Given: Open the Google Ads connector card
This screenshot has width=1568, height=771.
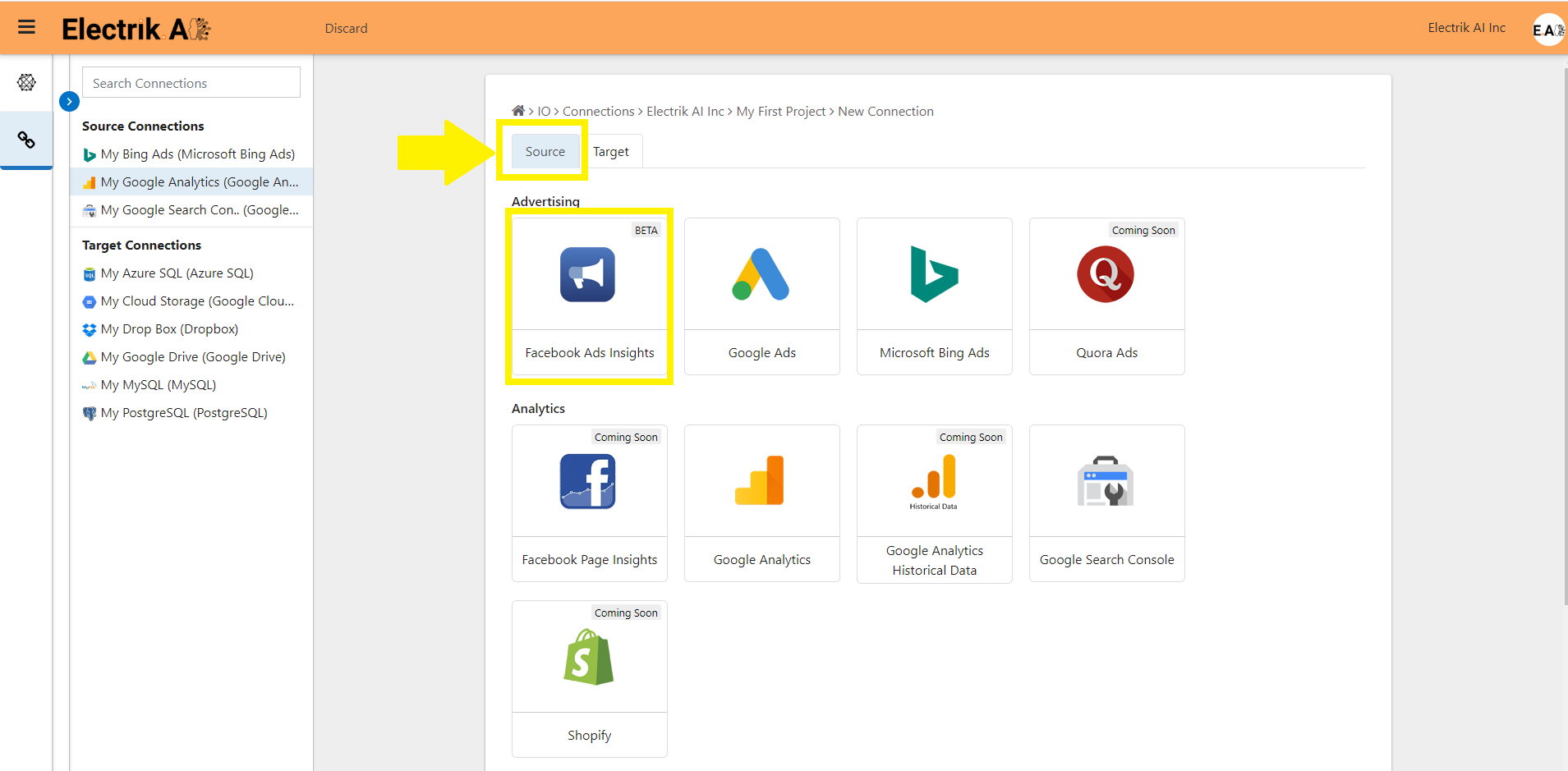Looking at the screenshot, I should click(x=761, y=296).
